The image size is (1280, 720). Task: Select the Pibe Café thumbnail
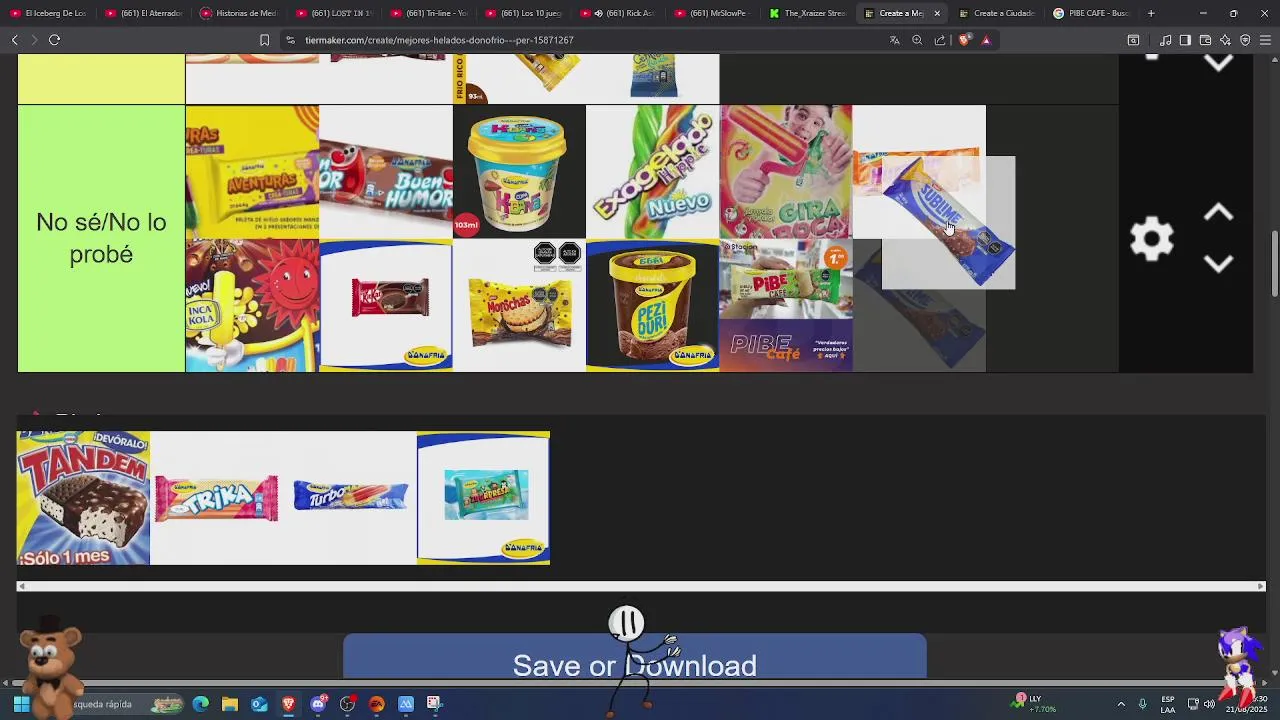point(786,305)
